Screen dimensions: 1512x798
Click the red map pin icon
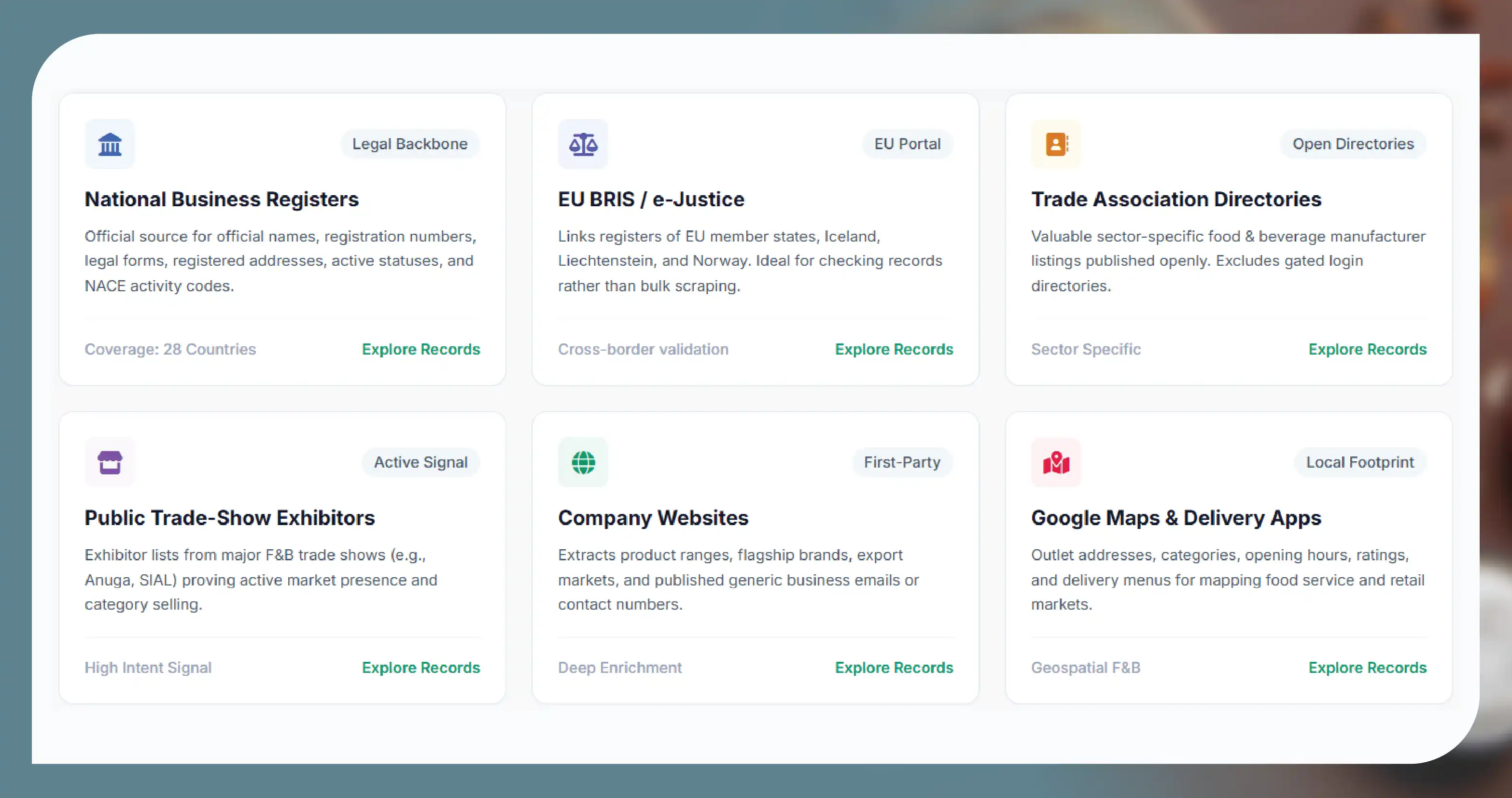1056,462
